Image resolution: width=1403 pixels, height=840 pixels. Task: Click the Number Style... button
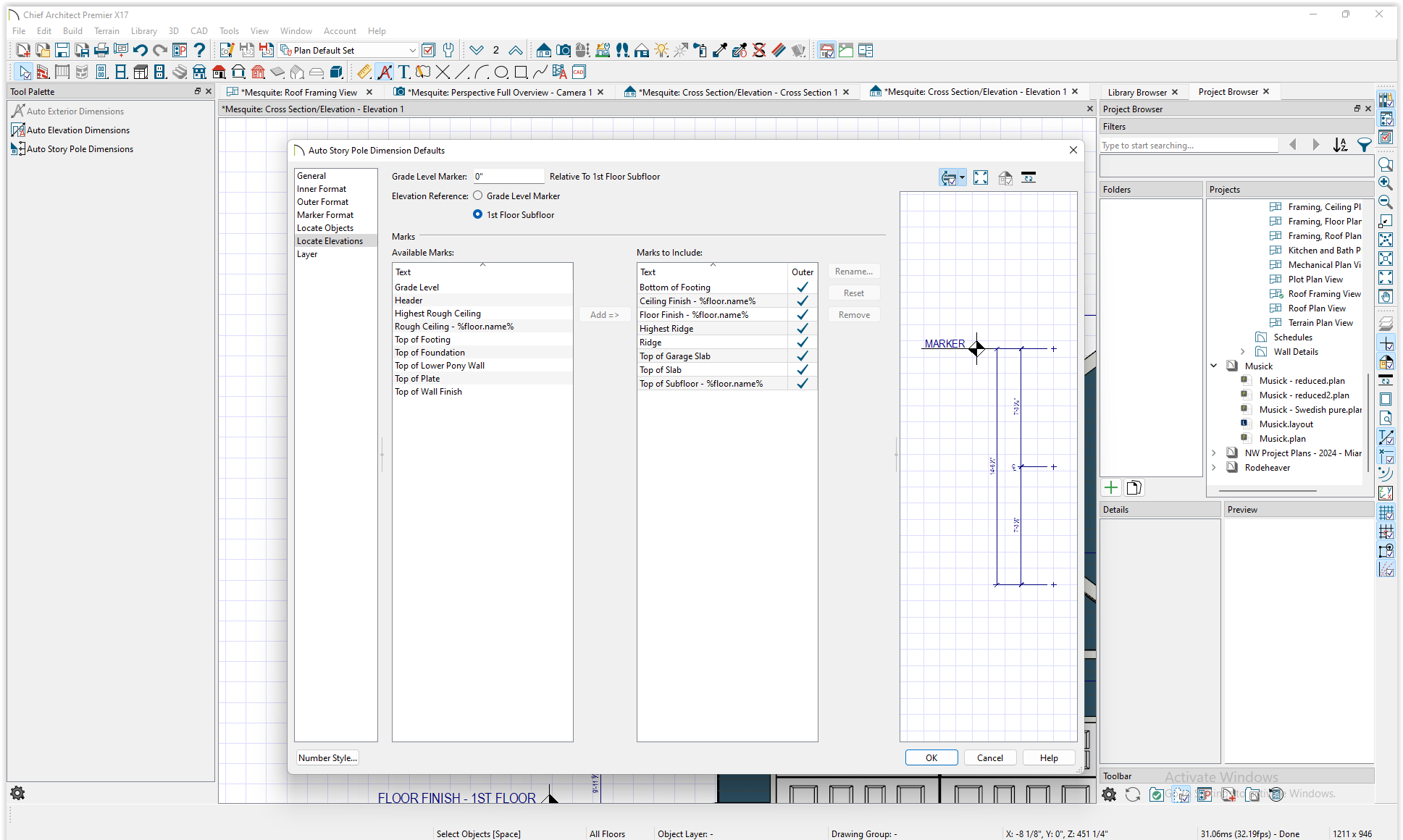327,758
